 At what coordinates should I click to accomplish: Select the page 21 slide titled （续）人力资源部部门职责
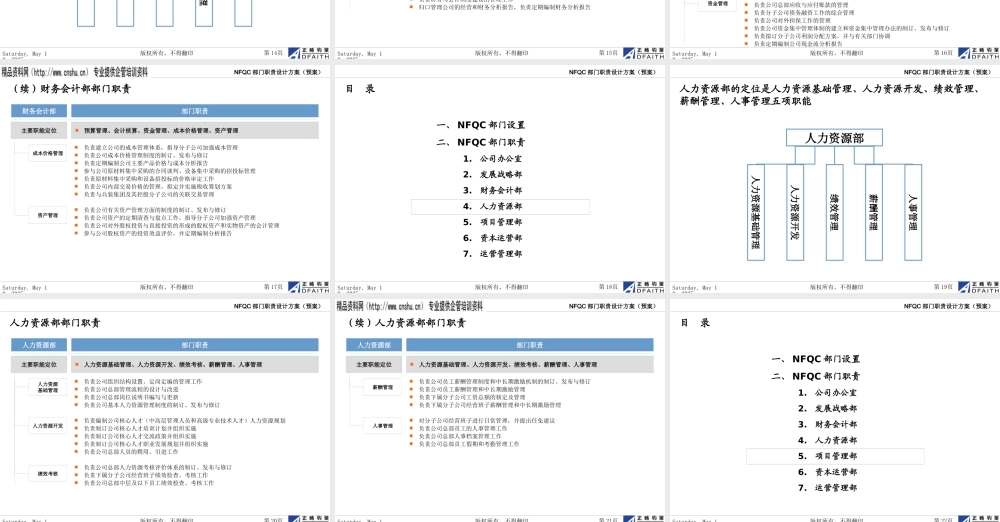[x=500, y=410]
